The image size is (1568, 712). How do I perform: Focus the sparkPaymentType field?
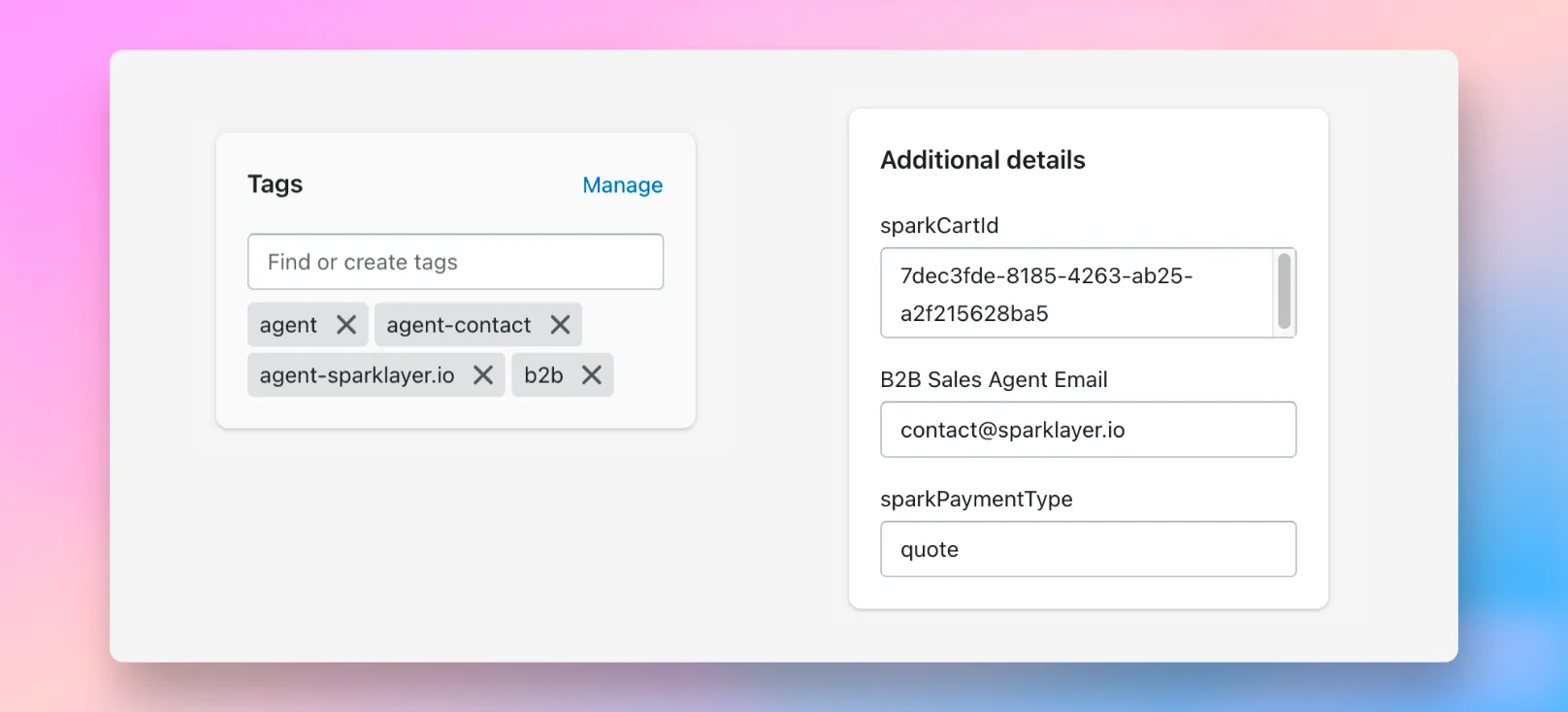[1089, 549]
